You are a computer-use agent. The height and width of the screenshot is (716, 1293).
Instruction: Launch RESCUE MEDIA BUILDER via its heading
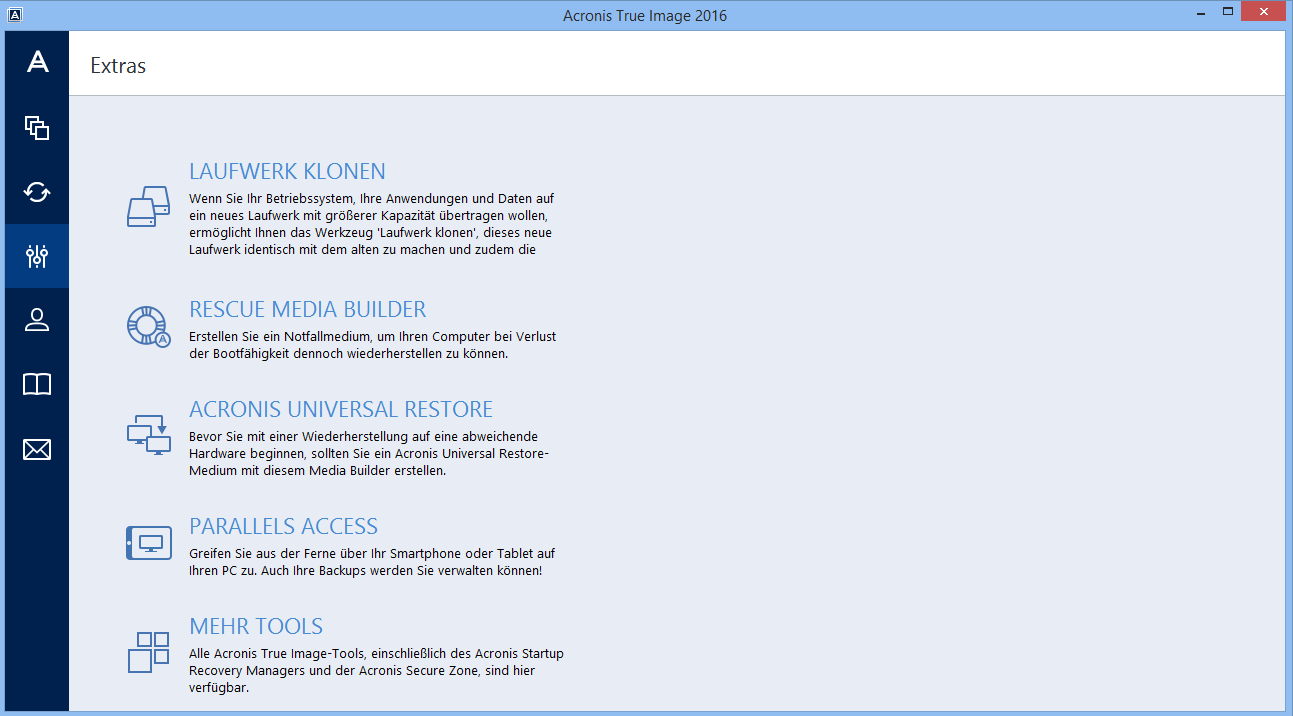307,309
